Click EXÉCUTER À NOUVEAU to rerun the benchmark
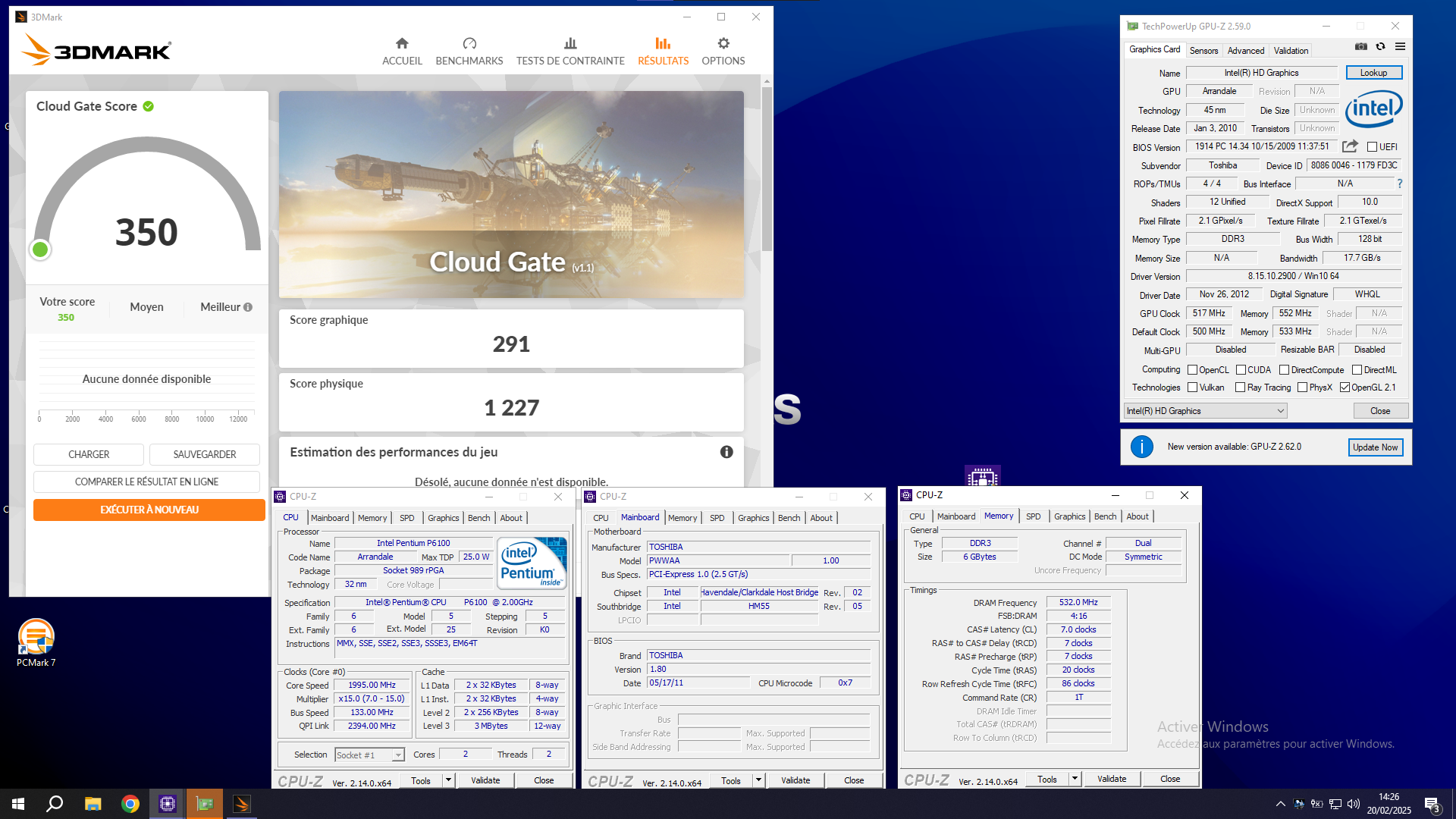 (149, 510)
